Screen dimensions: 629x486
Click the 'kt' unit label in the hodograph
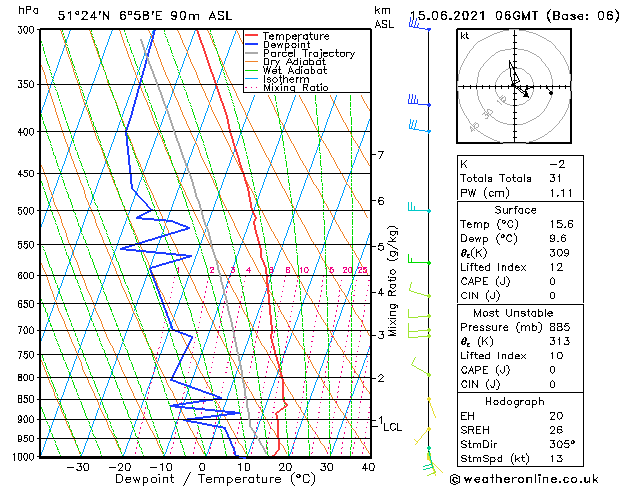[465, 36]
